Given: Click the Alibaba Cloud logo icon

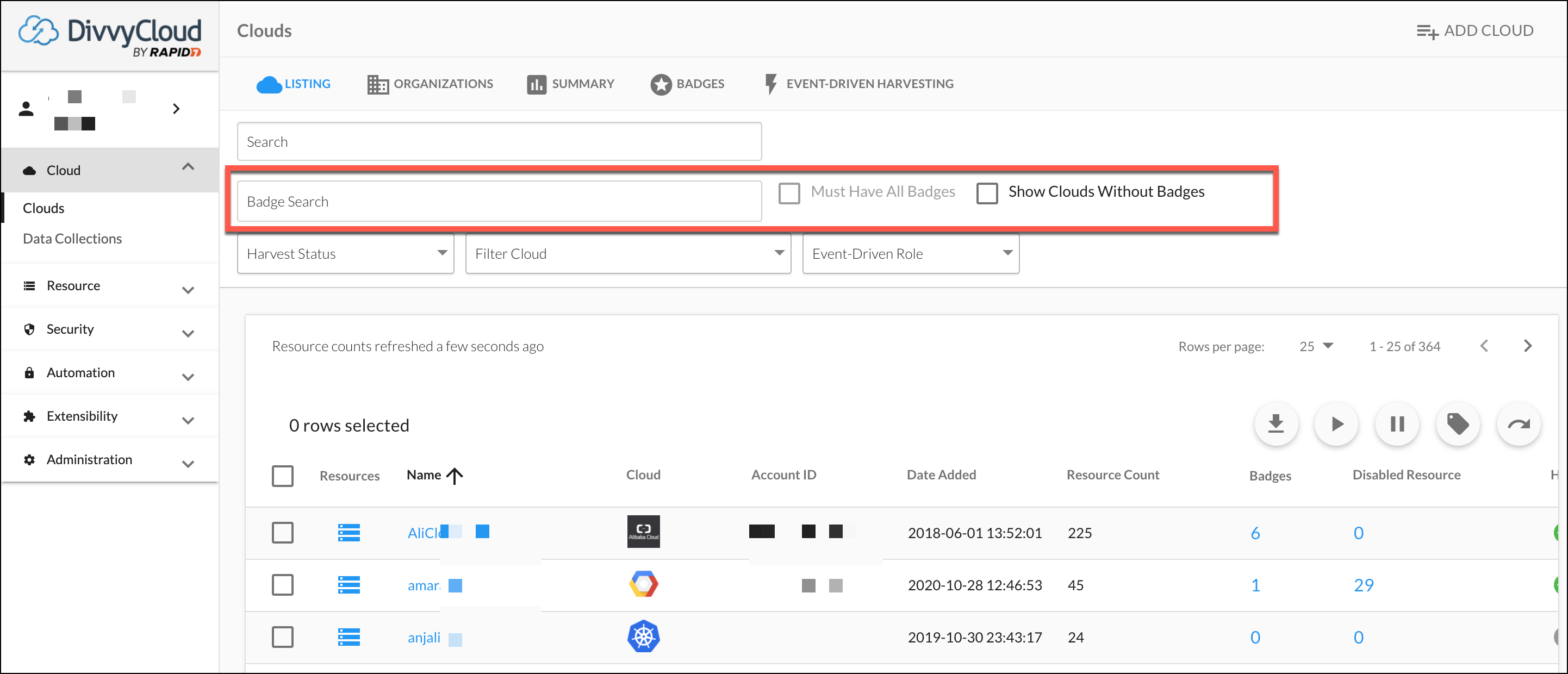Looking at the screenshot, I should tap(643, 532).
